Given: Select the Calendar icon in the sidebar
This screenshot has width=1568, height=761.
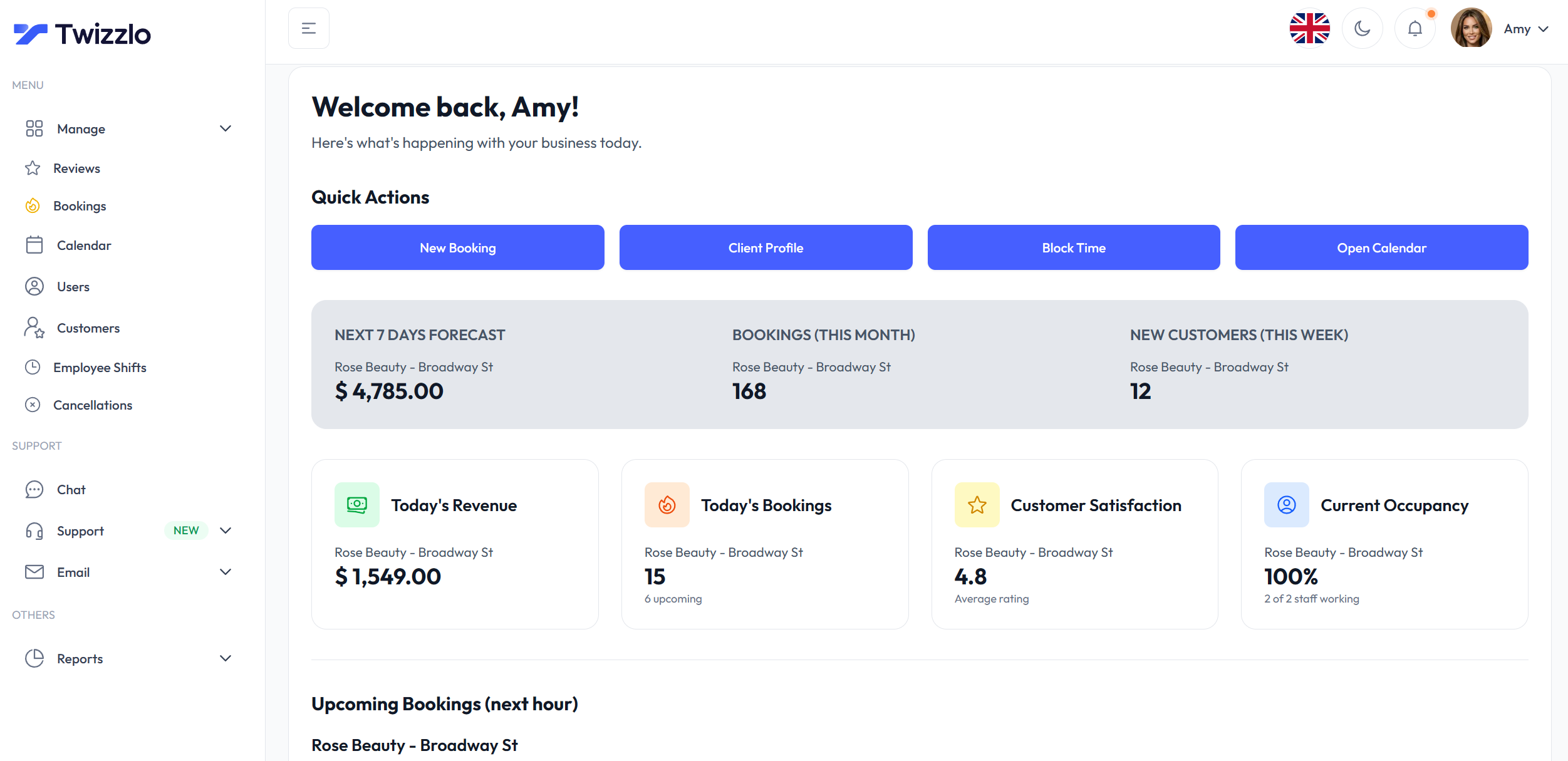Looking at the screenshot, I should (x=34, y=245).
